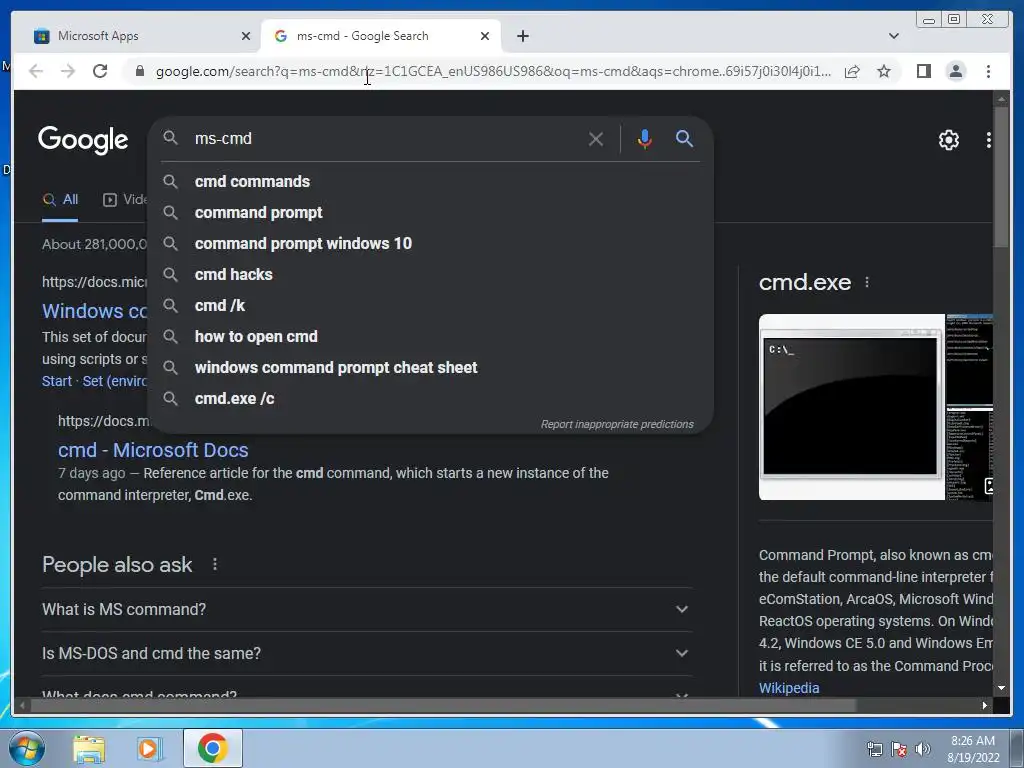Open Windows Start menu orb
Screen dimensions: 1024x768
click(x=27, y=748)
